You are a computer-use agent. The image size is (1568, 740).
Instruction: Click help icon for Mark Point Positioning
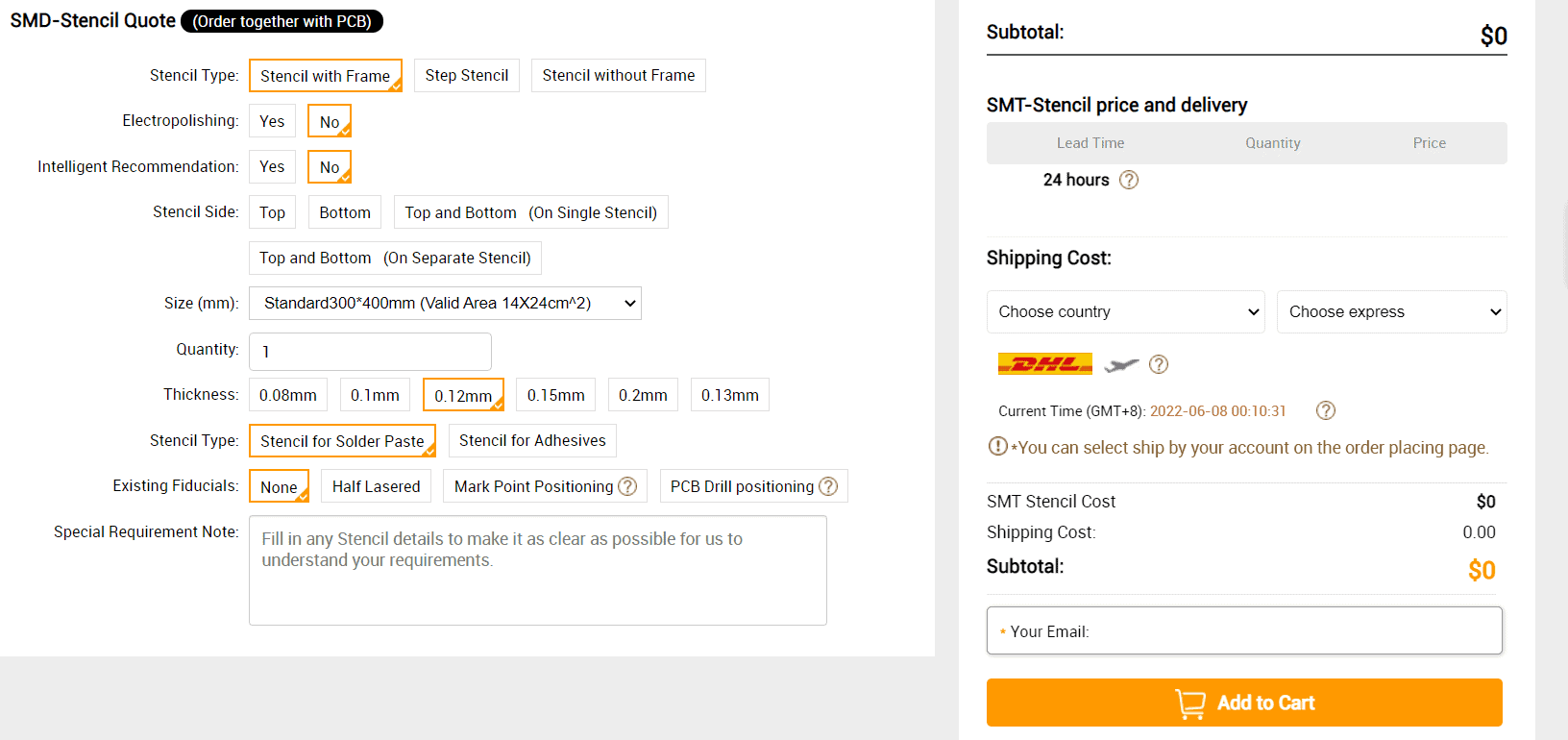(627, 486)
